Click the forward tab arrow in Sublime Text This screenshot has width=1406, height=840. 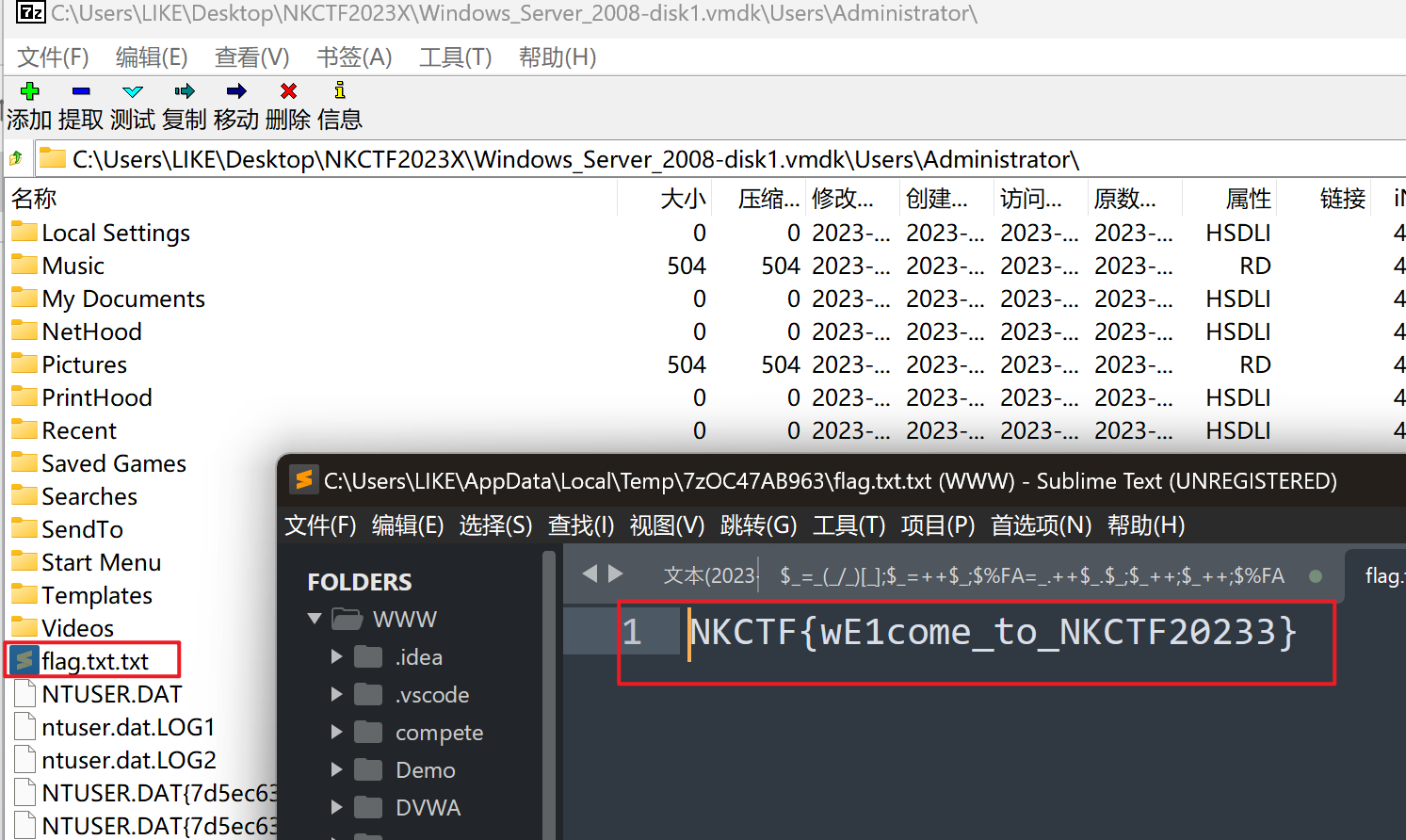[x=616, y=573]
